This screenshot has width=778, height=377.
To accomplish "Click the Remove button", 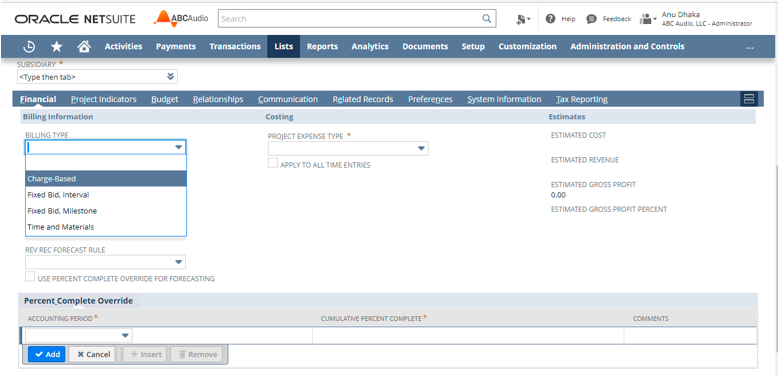I will [x=197, y=354].
